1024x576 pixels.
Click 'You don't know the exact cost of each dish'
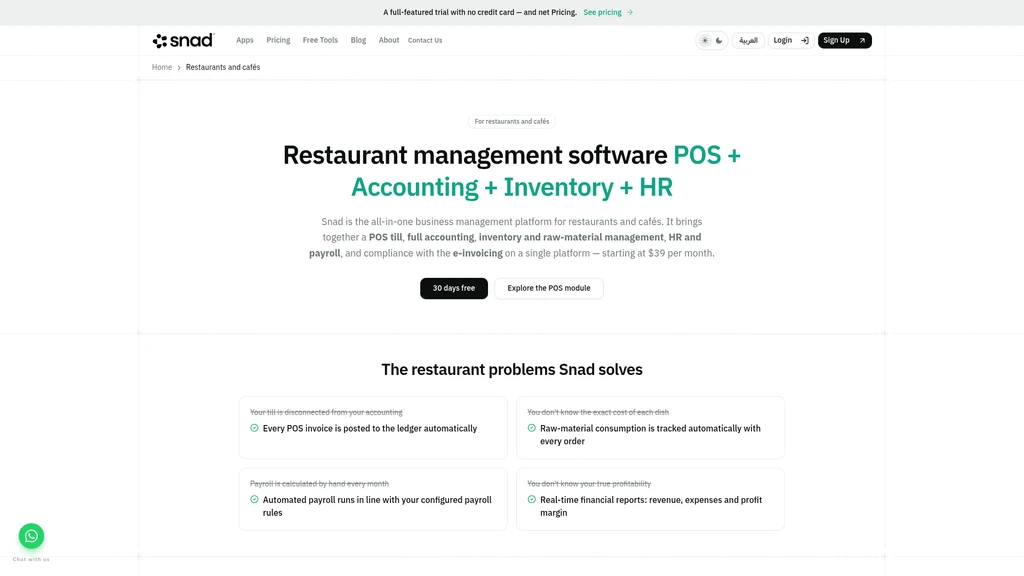click(598, 412)
